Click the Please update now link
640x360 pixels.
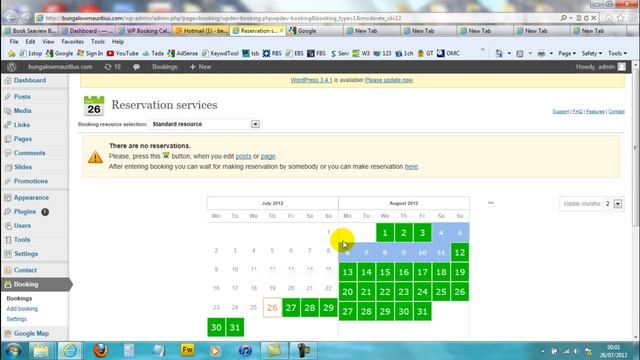click(389, 80)
